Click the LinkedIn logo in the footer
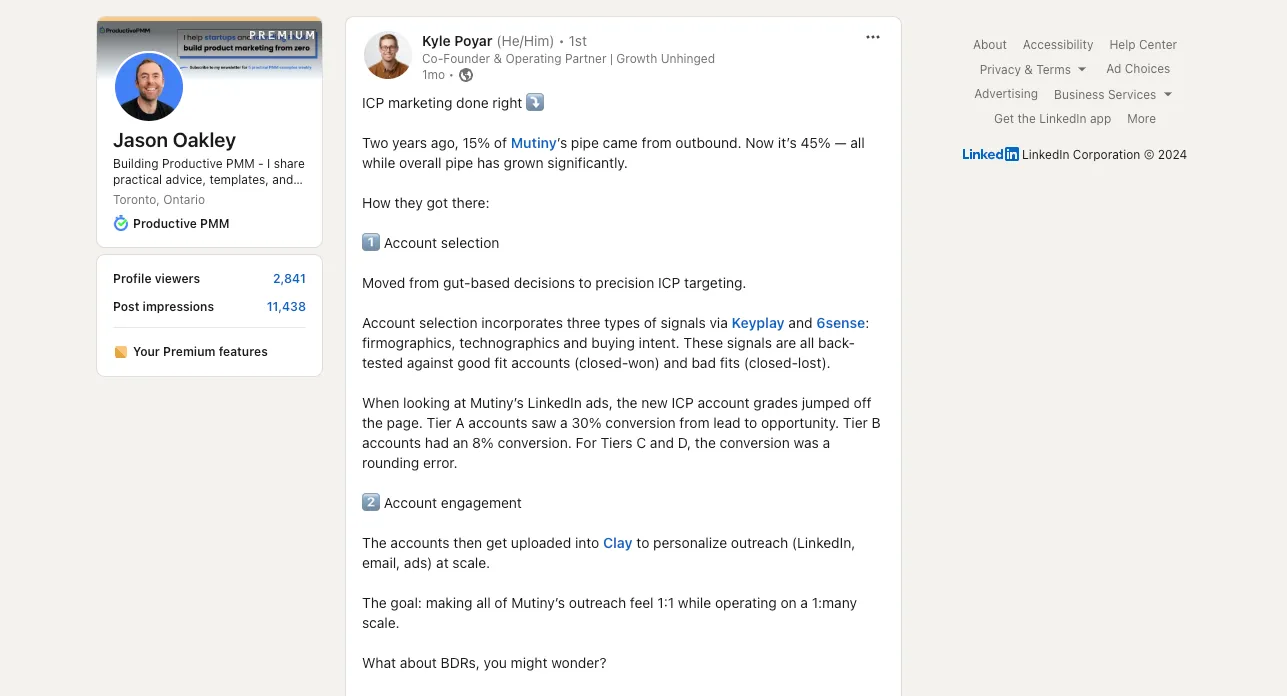This screenshot has height=696, width=1287. point(990,155)
